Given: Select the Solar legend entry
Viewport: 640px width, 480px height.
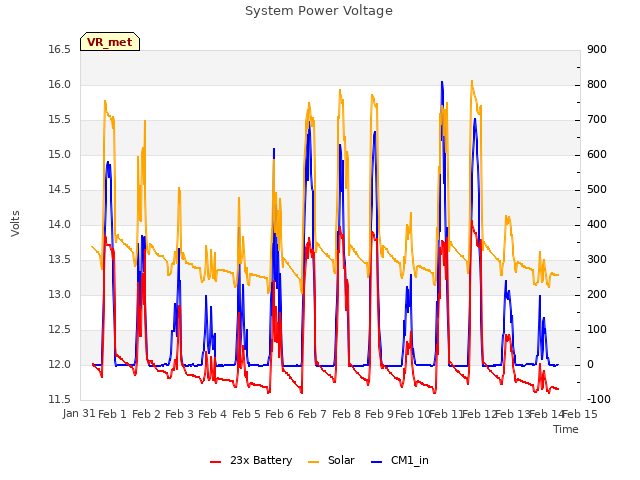Looking at the screenshot, I should pyautogui.click(x=331, y=460).
